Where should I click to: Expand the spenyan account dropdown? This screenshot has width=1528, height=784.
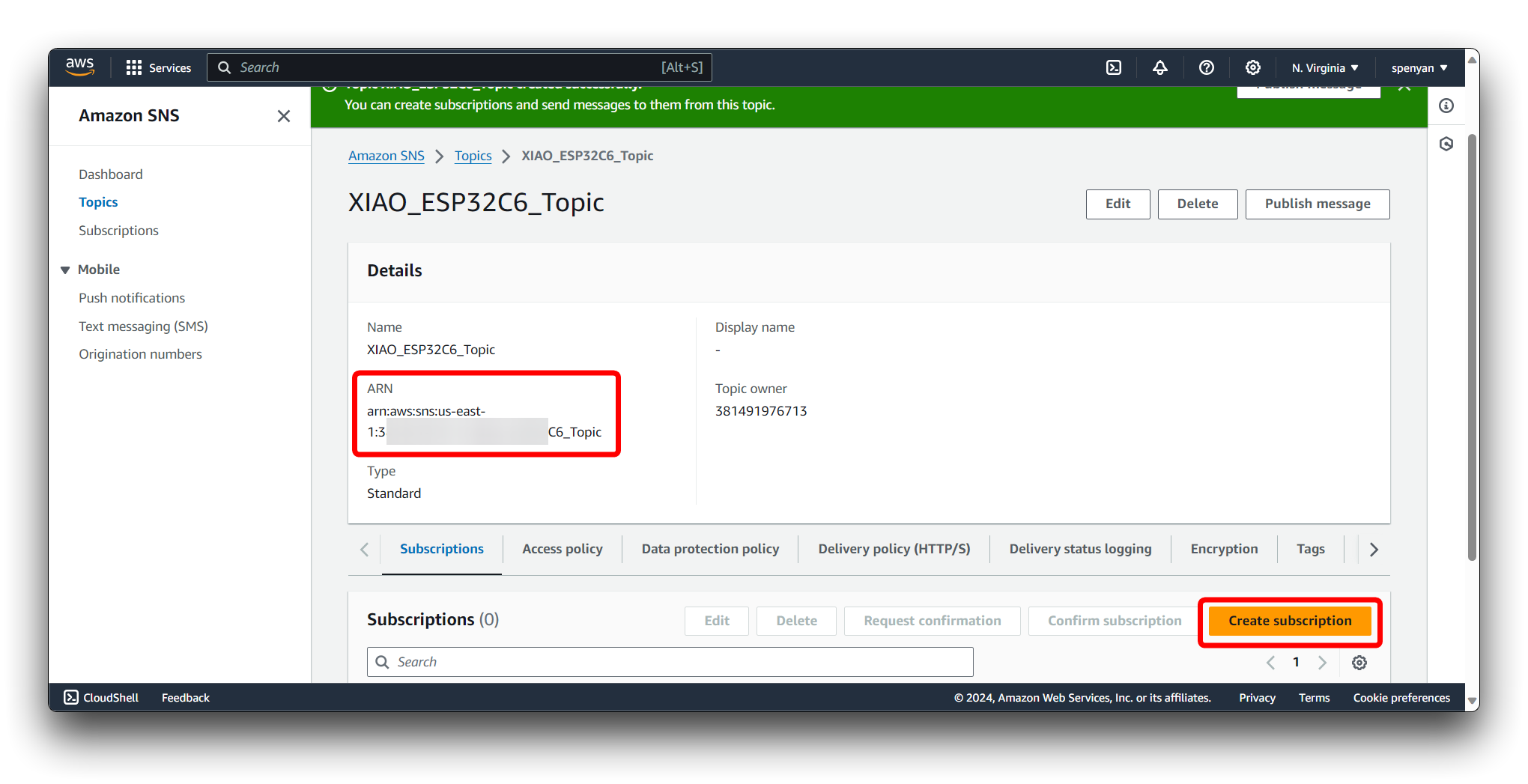point(1419,67)
